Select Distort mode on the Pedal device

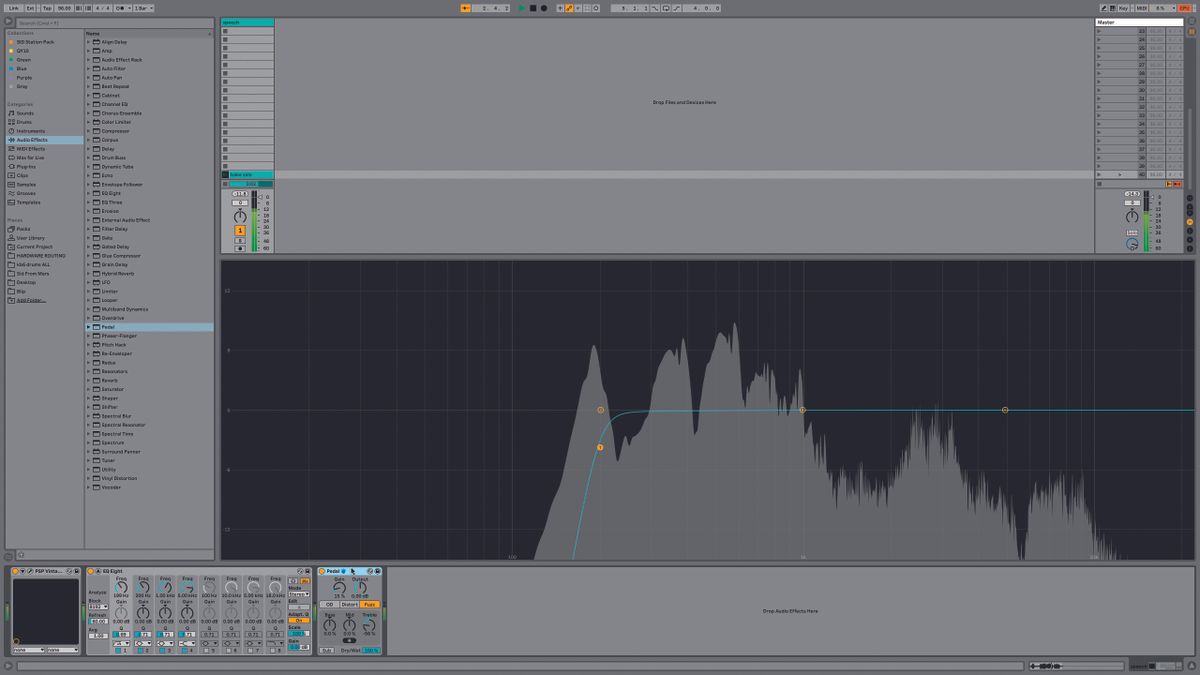pyautogui.click(x=349, y=604)
